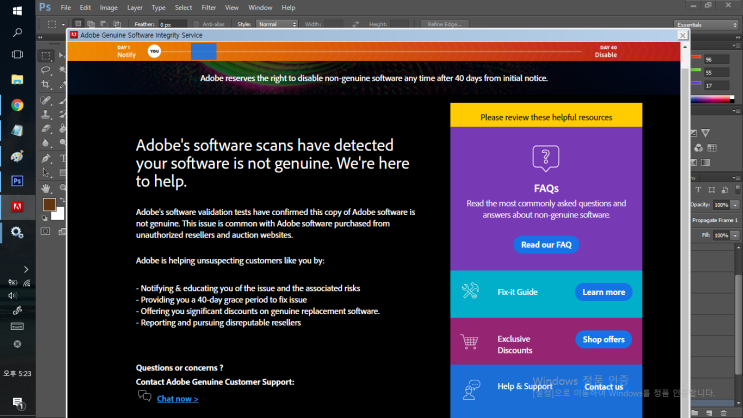Select the Clone Stamp tool
743x418 pixels.
(x=46, y=114)
